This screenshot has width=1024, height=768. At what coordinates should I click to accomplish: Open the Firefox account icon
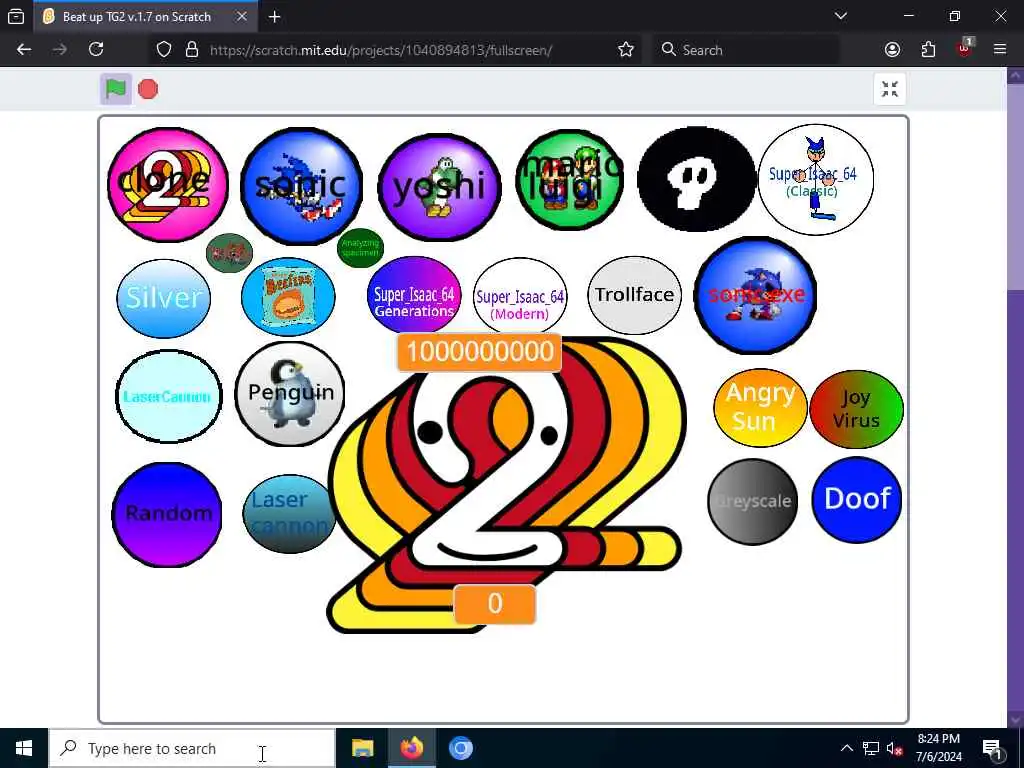892,50
